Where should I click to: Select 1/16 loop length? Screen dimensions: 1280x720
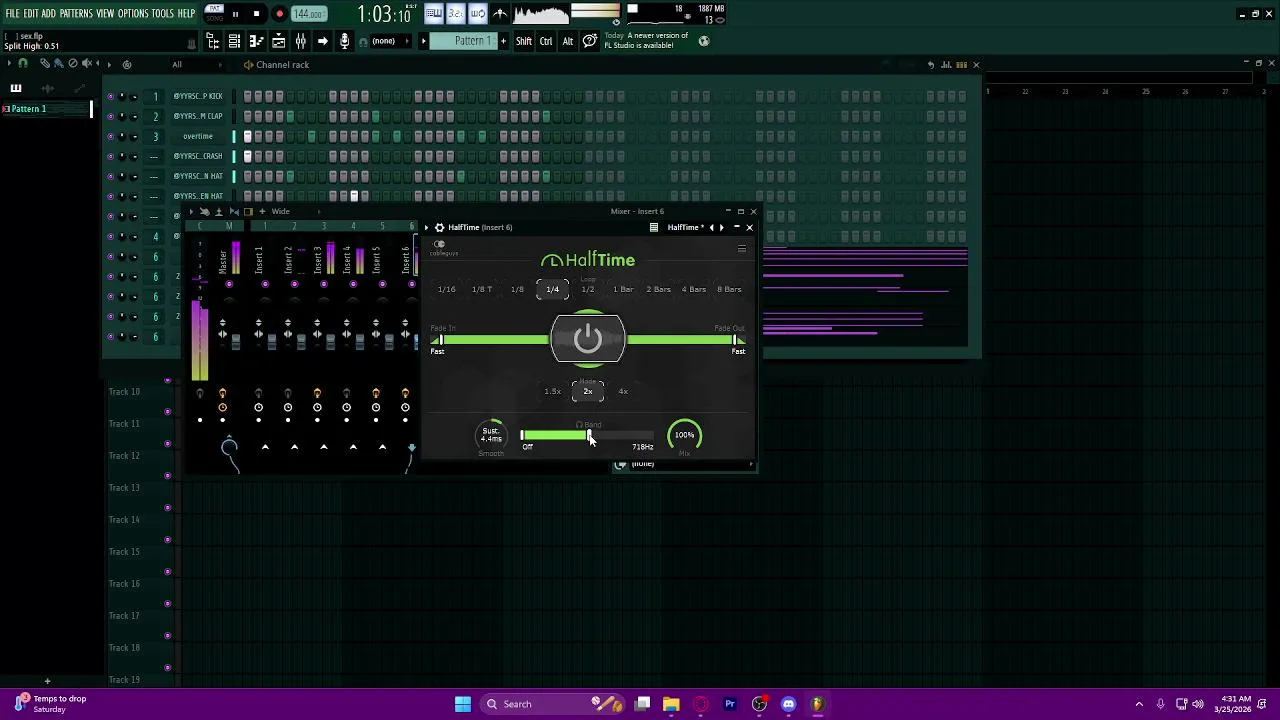pos(447,289)
